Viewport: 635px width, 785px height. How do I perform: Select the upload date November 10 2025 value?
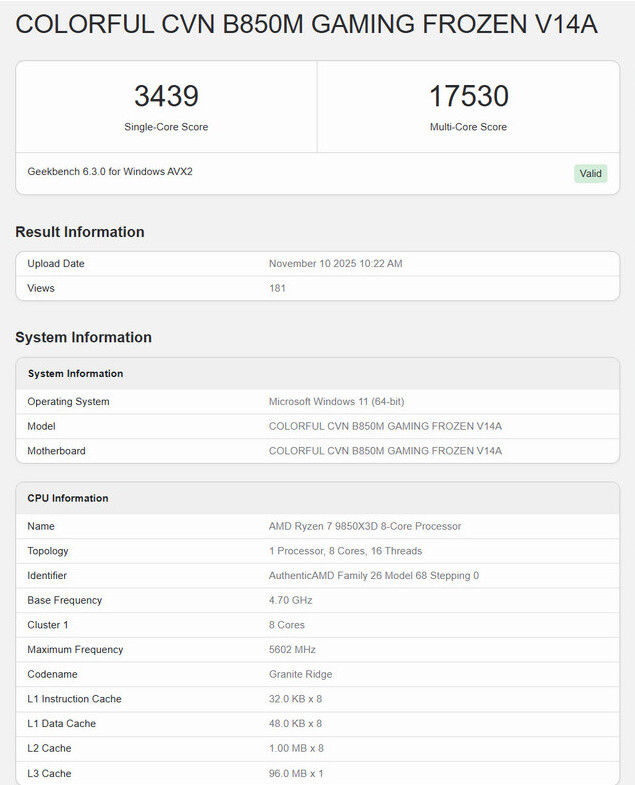(335, 264)
